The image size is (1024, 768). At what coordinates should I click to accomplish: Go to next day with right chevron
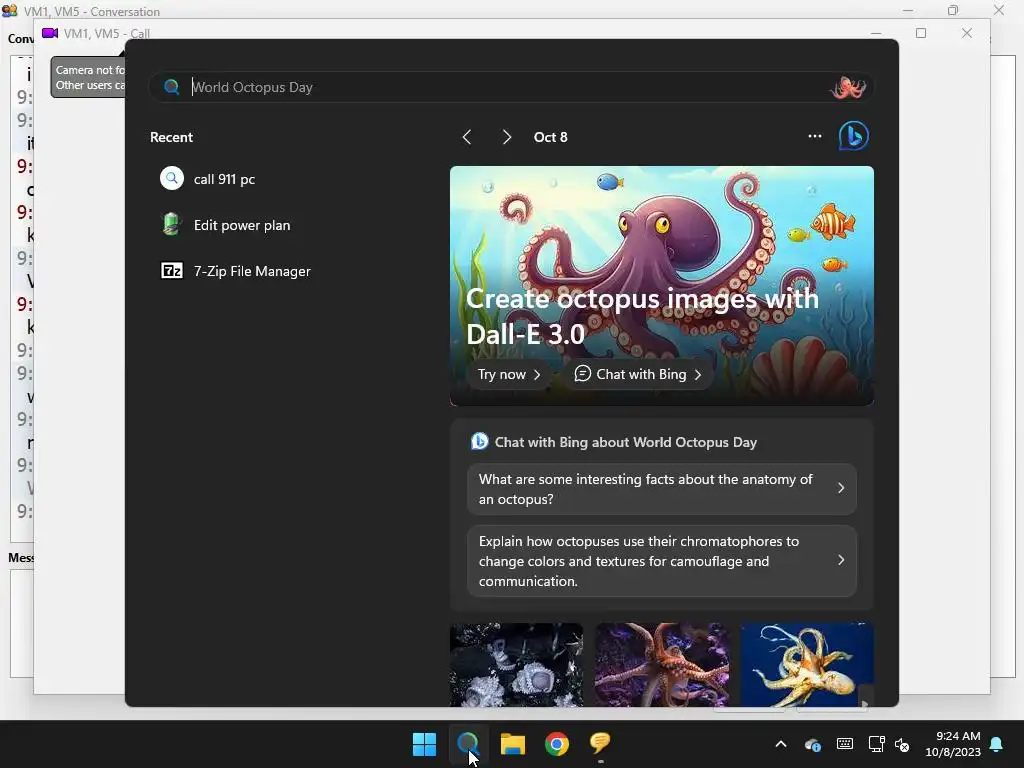click(x=507, y=137)
